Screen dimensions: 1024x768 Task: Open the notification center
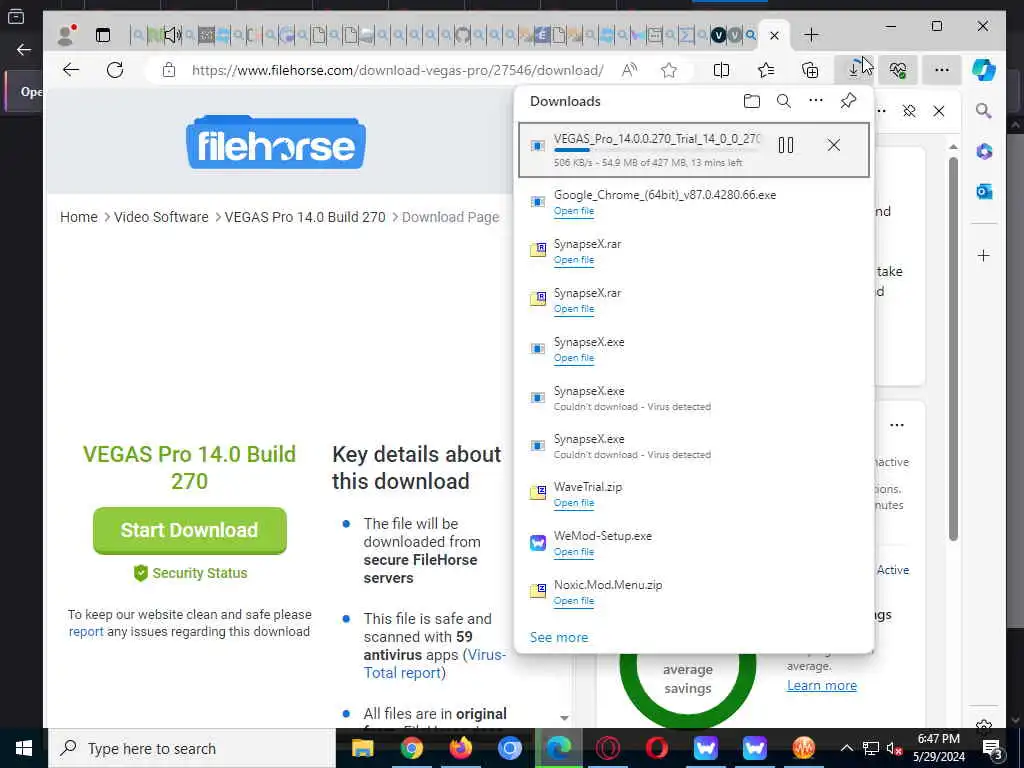point(993,748)
